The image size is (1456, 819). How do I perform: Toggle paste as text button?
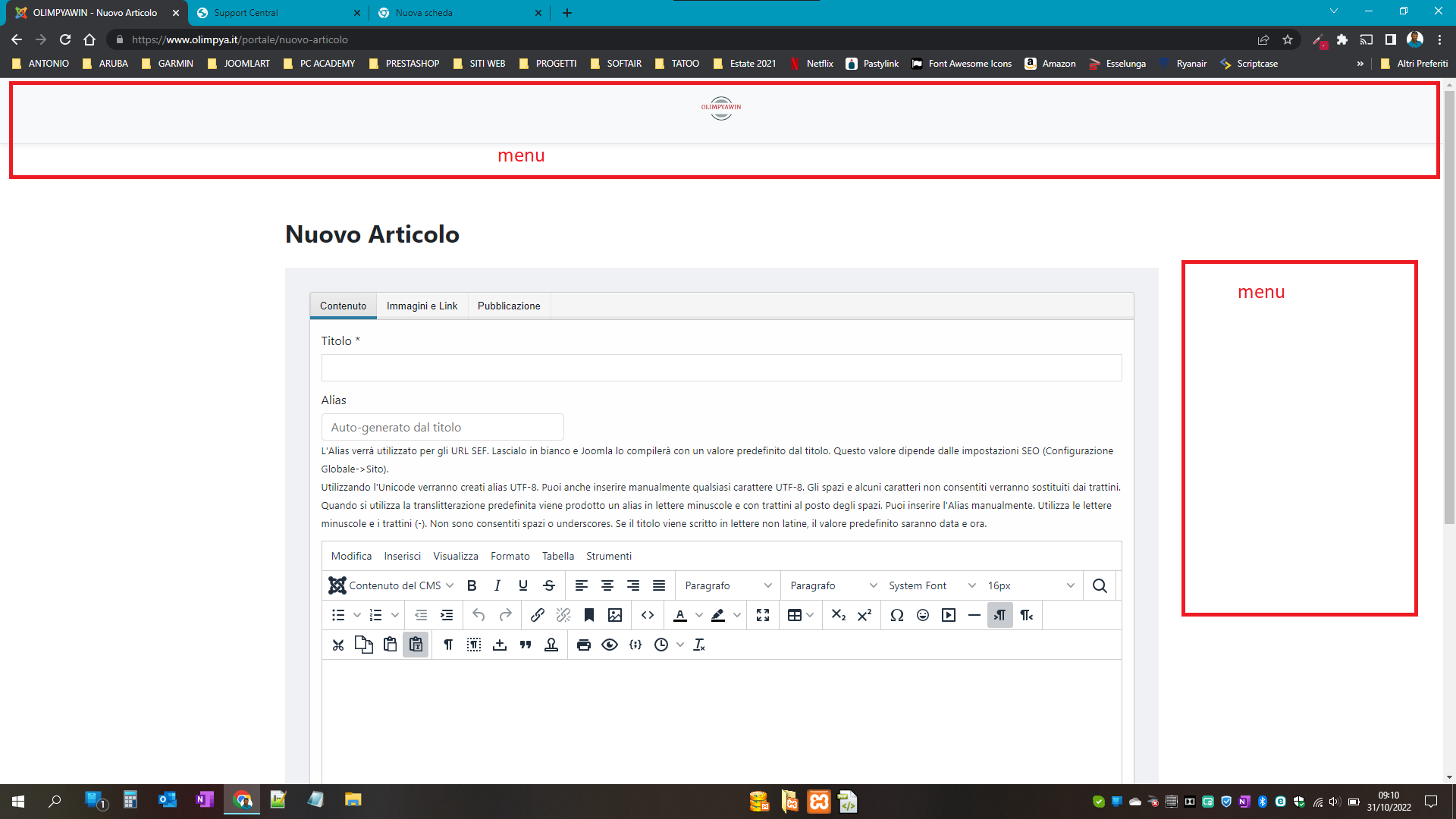click(416, 645)
